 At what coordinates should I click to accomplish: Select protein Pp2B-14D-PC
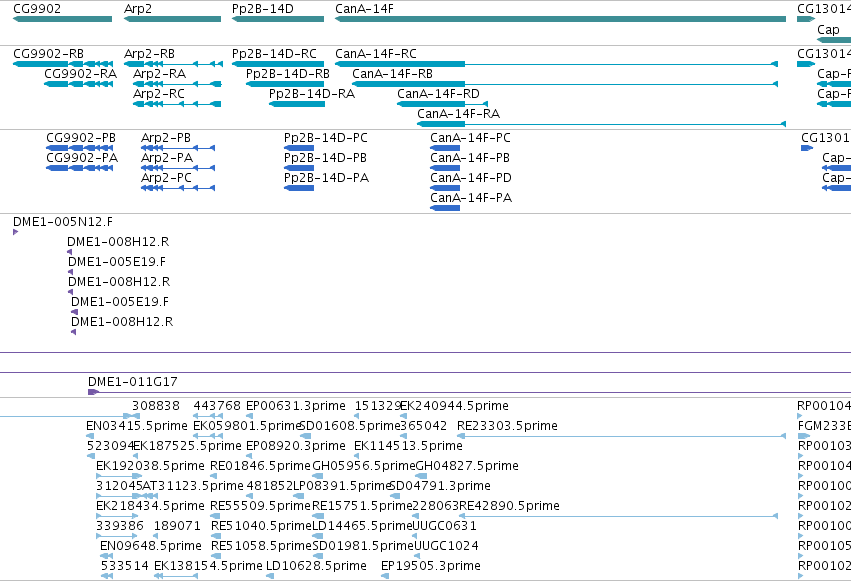pos(299,148)
